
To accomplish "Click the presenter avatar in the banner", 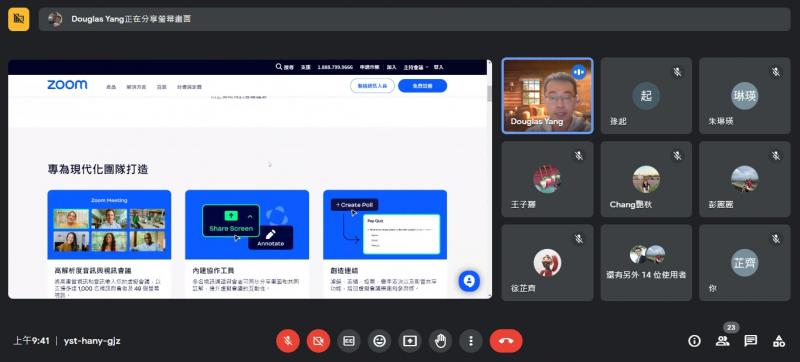I will click(x=55, y=19).
